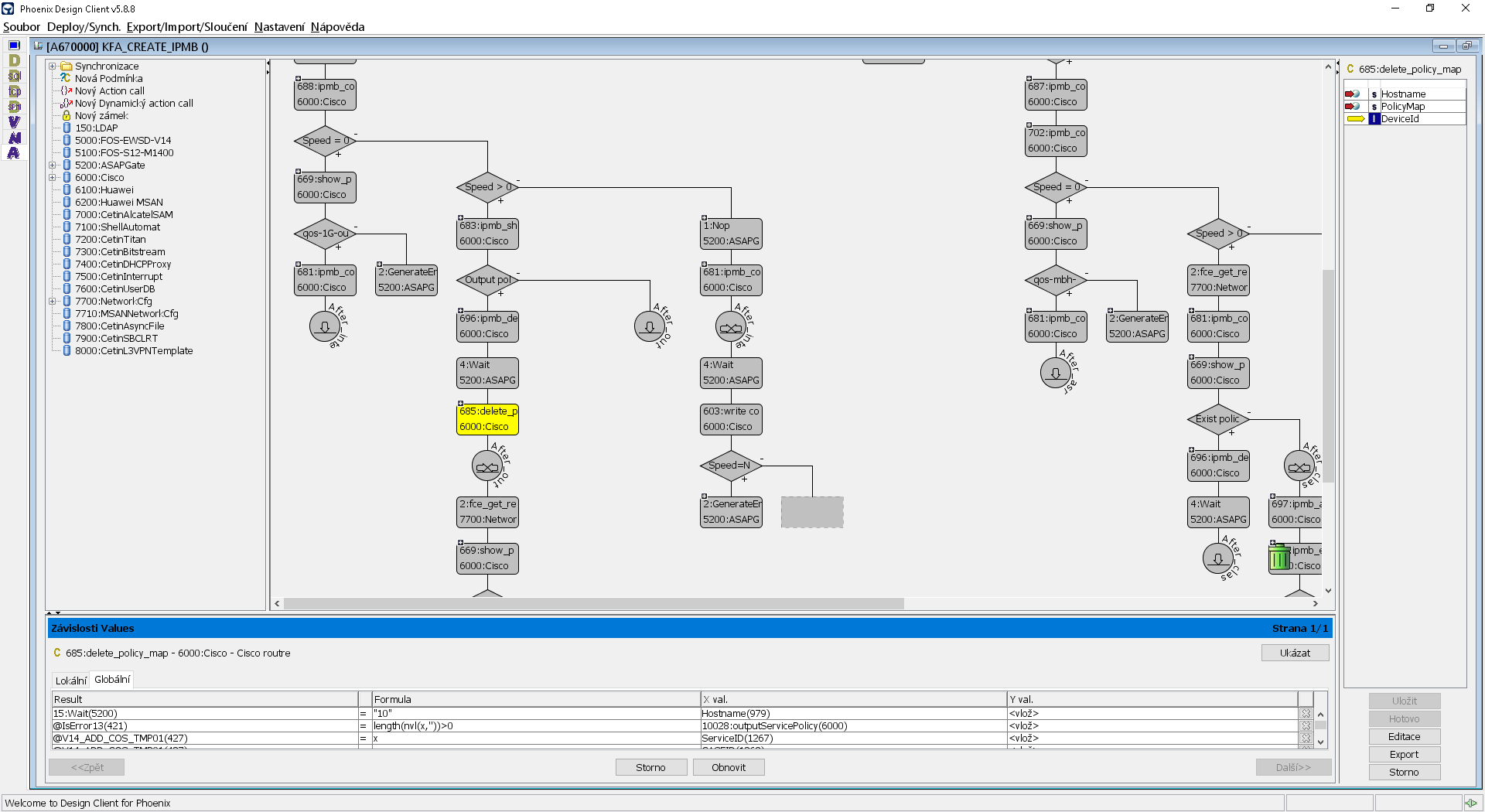Viewport: 1485px width, 812px height.
Task: Click the Output pol decision diamond
Action: click(487, 280)
